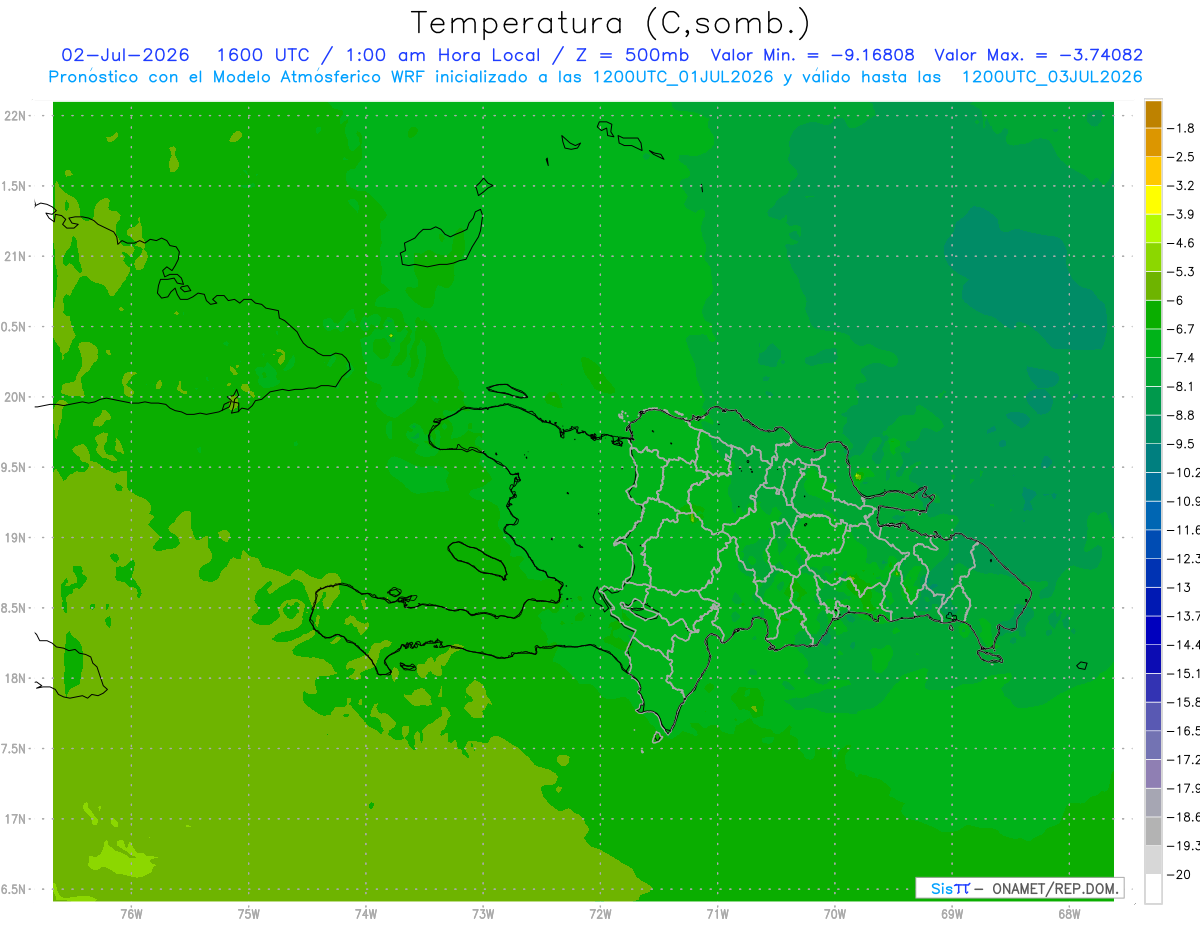The width and height of the screenshot is (1200, 927).
Task: Click the '19N' latitude label
Action: click(14, 538)
